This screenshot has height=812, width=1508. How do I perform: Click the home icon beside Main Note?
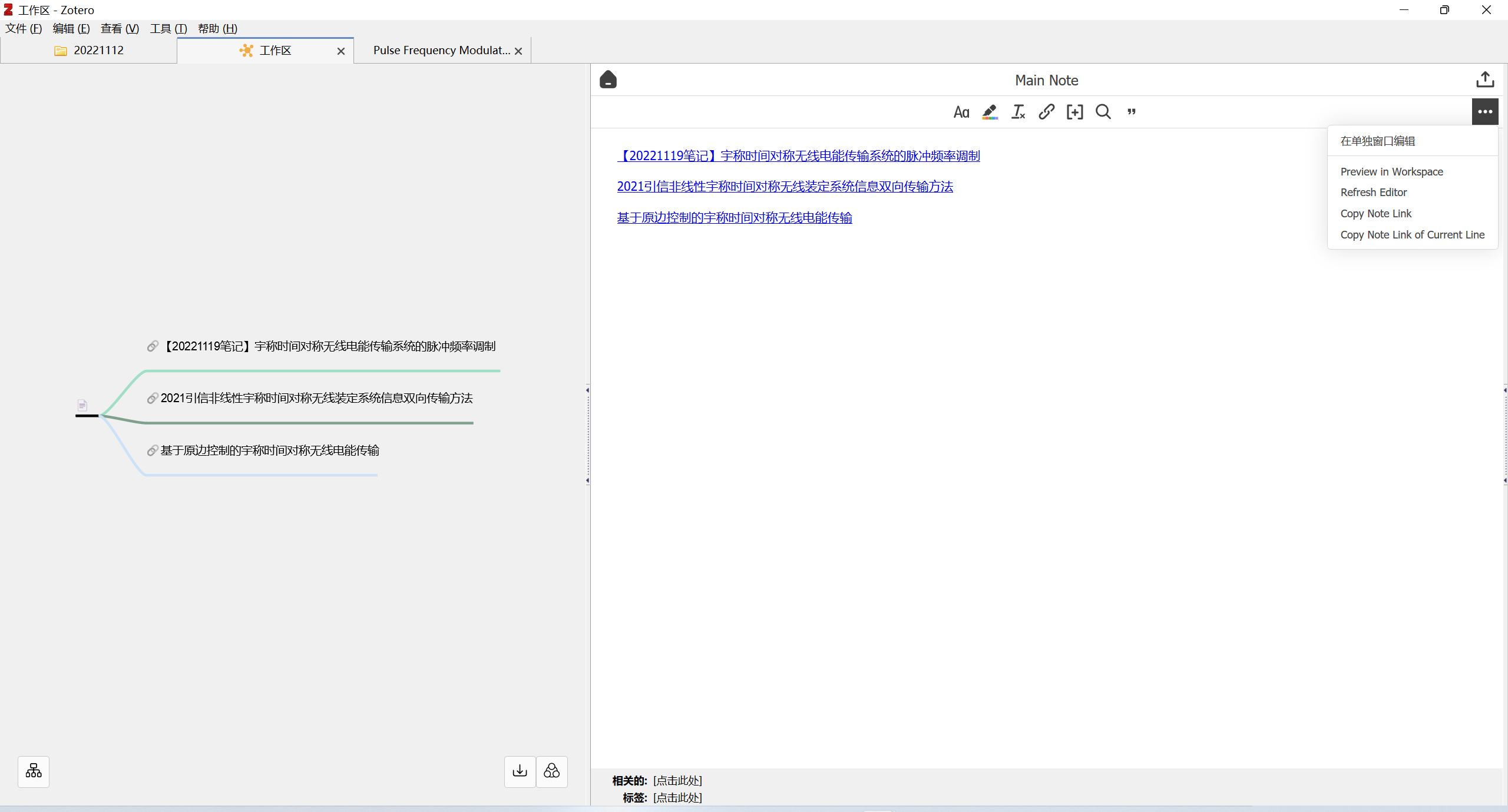click(x=608, y=79)
